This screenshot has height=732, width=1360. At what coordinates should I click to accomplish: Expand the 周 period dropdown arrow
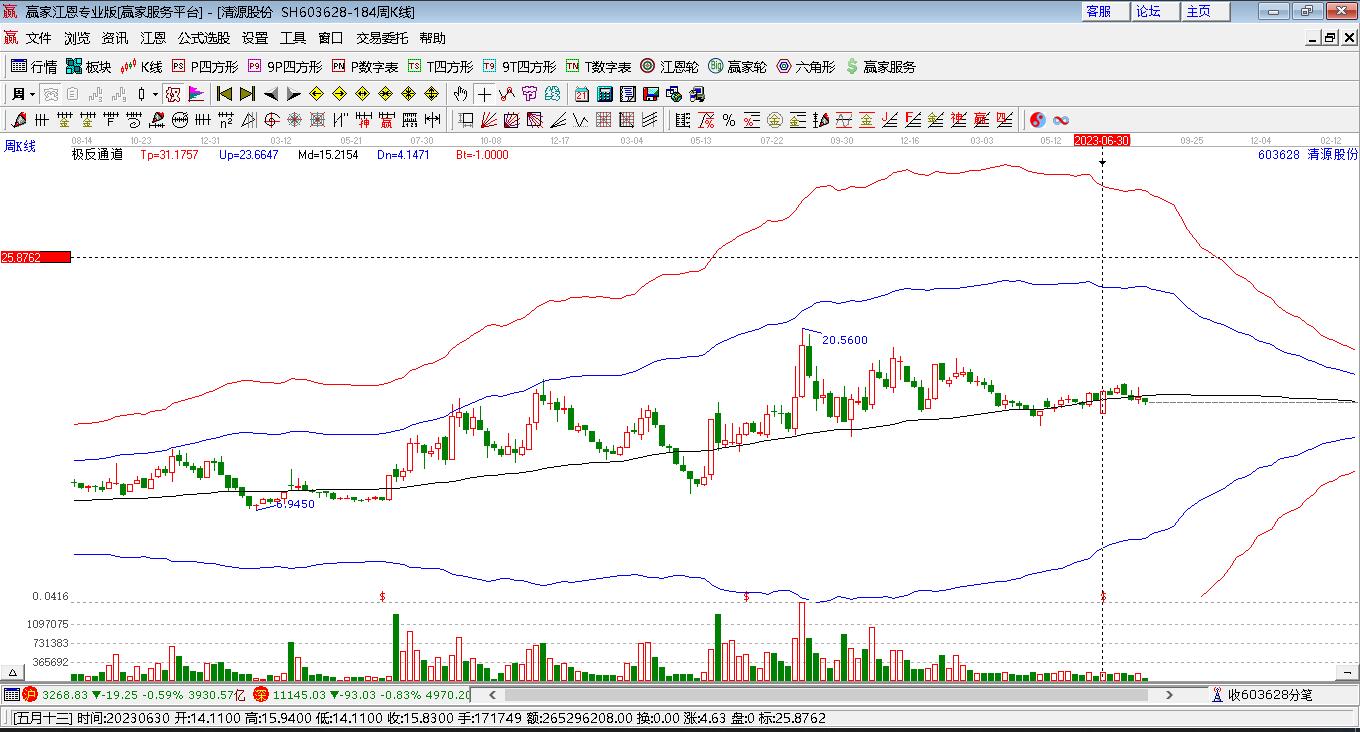click(x=33, y=94)
